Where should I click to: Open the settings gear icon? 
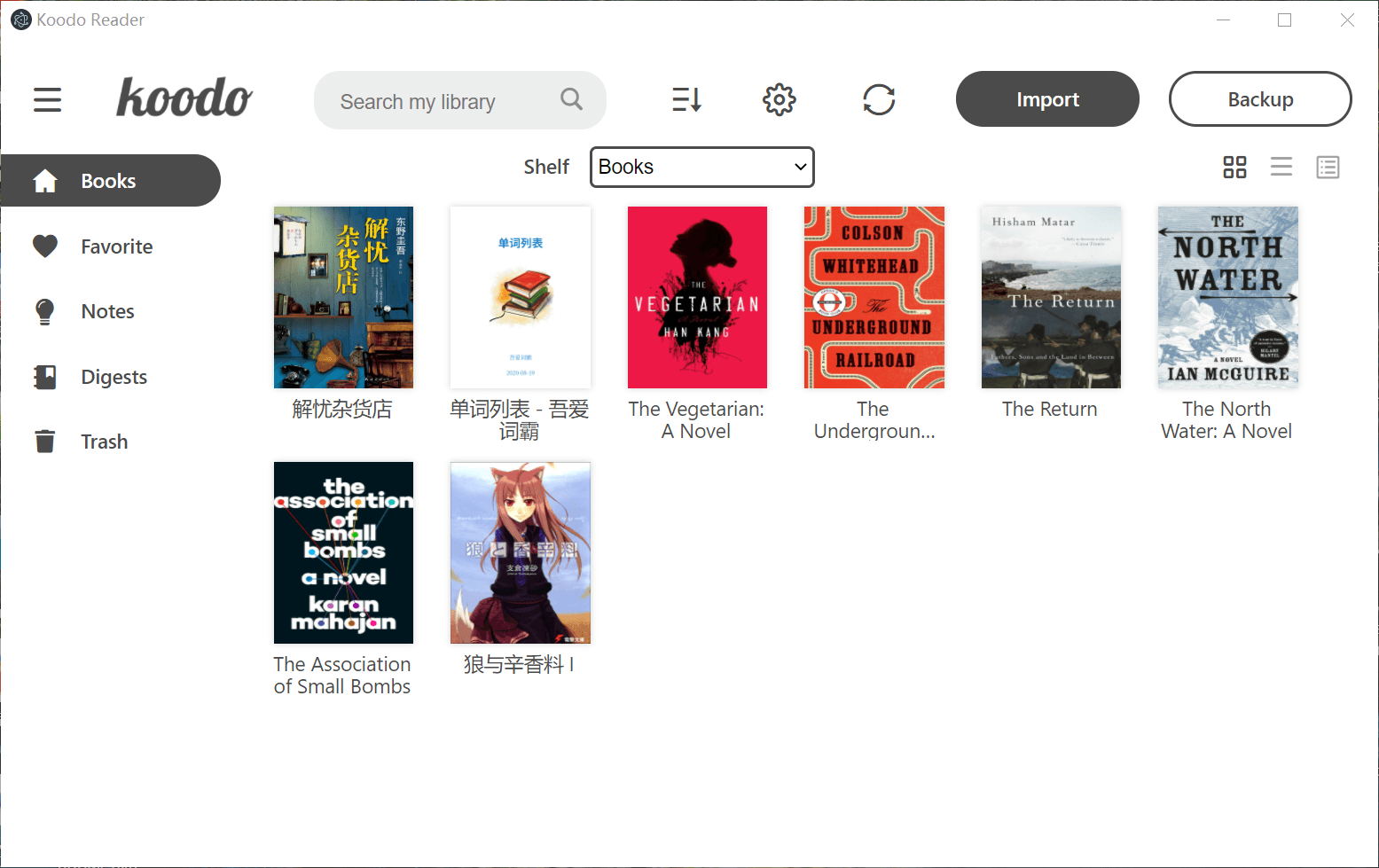click(779, 99)
